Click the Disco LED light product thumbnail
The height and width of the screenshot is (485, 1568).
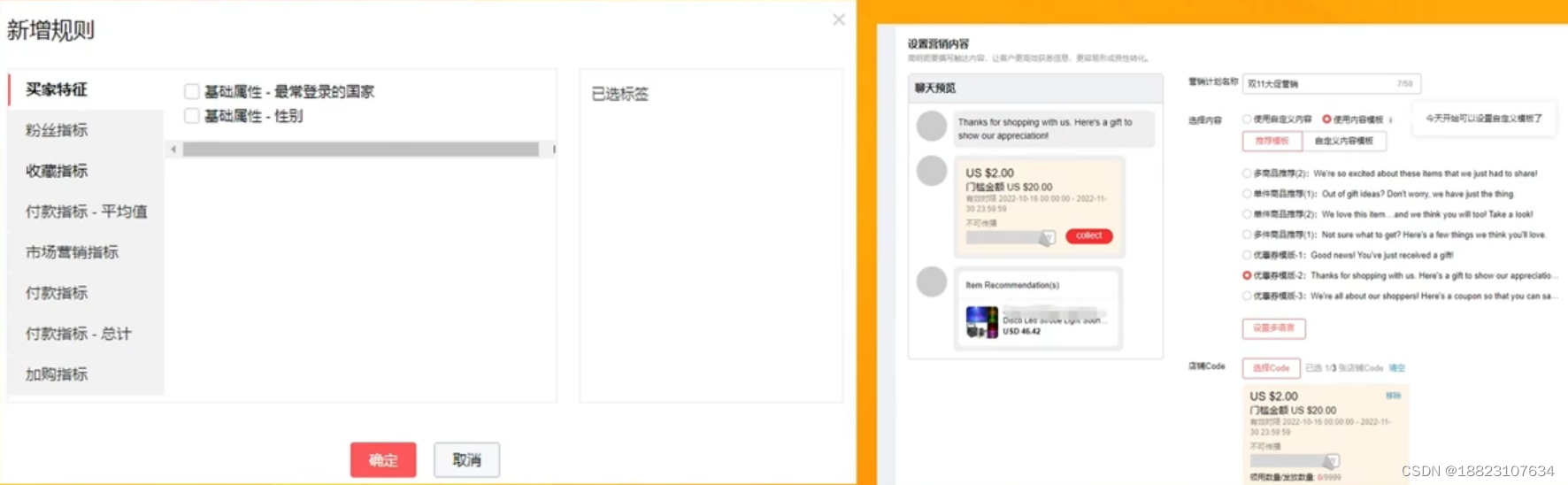tap(981, 322)
